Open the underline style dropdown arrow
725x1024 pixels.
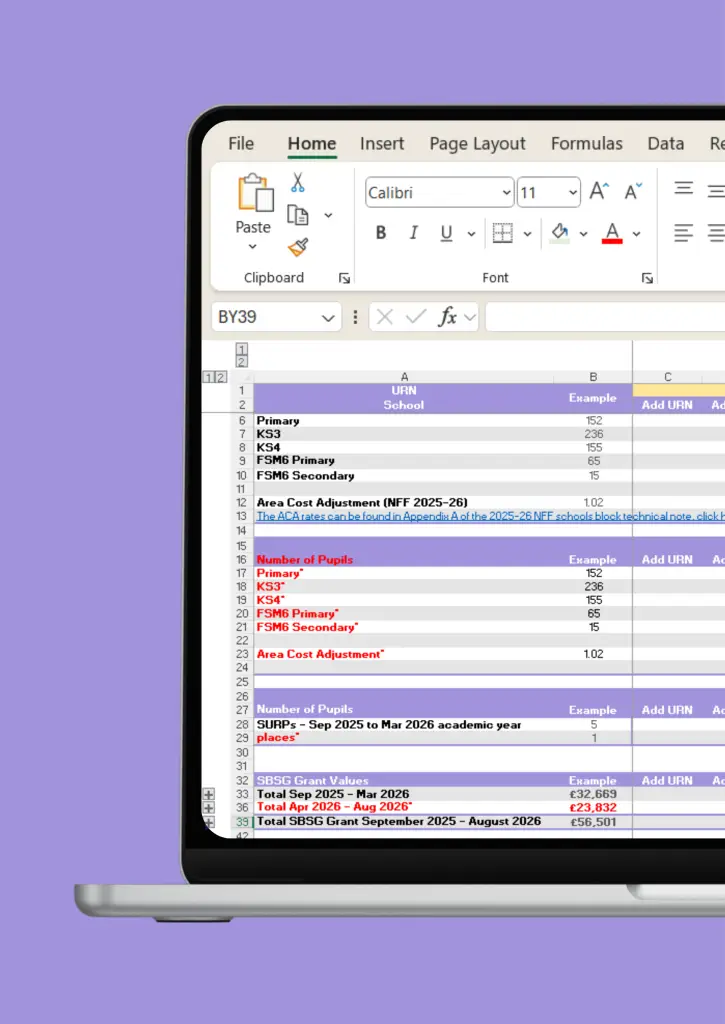point(471,234)
